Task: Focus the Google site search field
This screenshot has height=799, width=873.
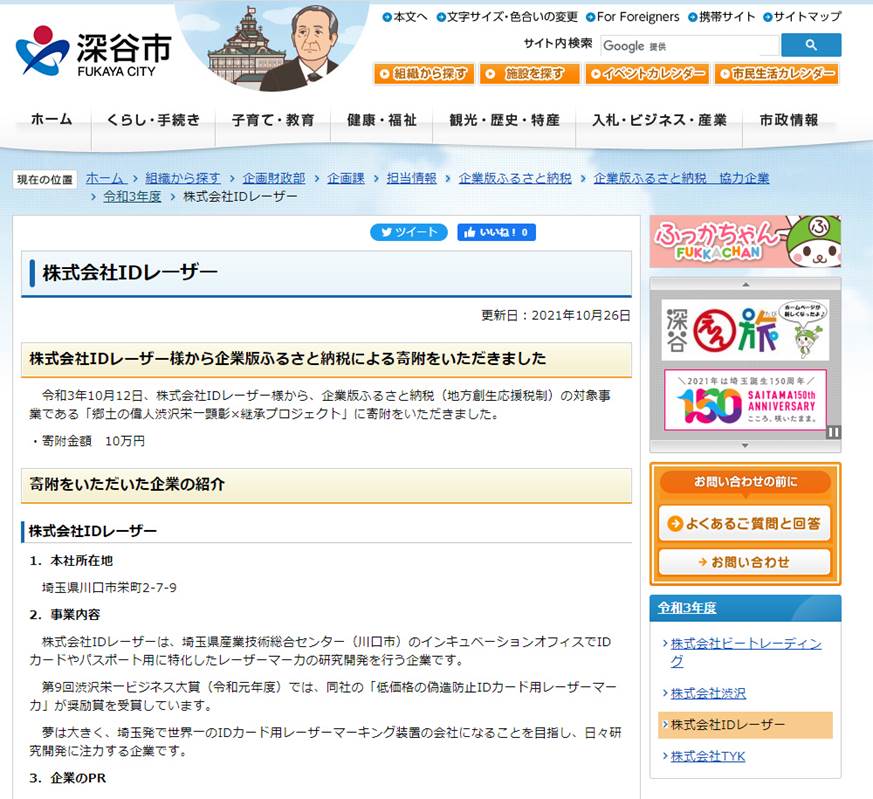Action: coord(690,46)
